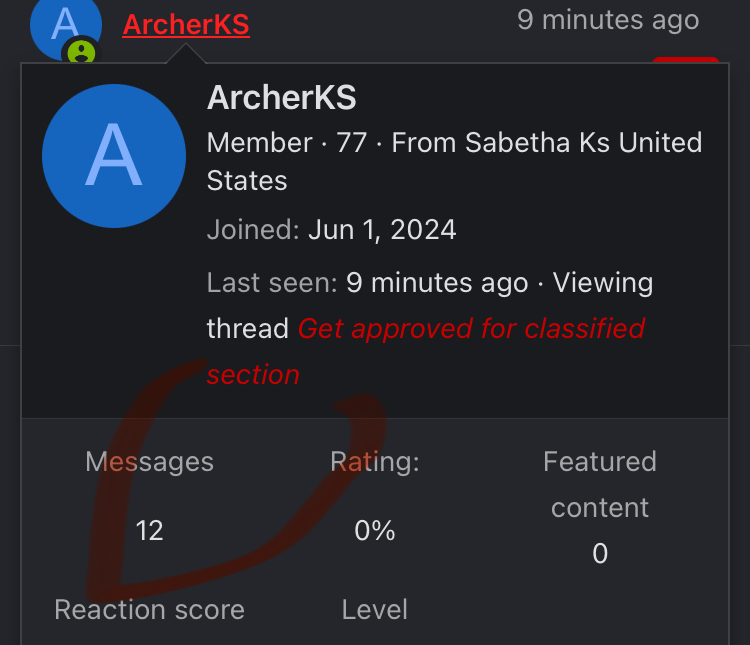
Task: Click the 0% rating value
Action: coord(375,531)
